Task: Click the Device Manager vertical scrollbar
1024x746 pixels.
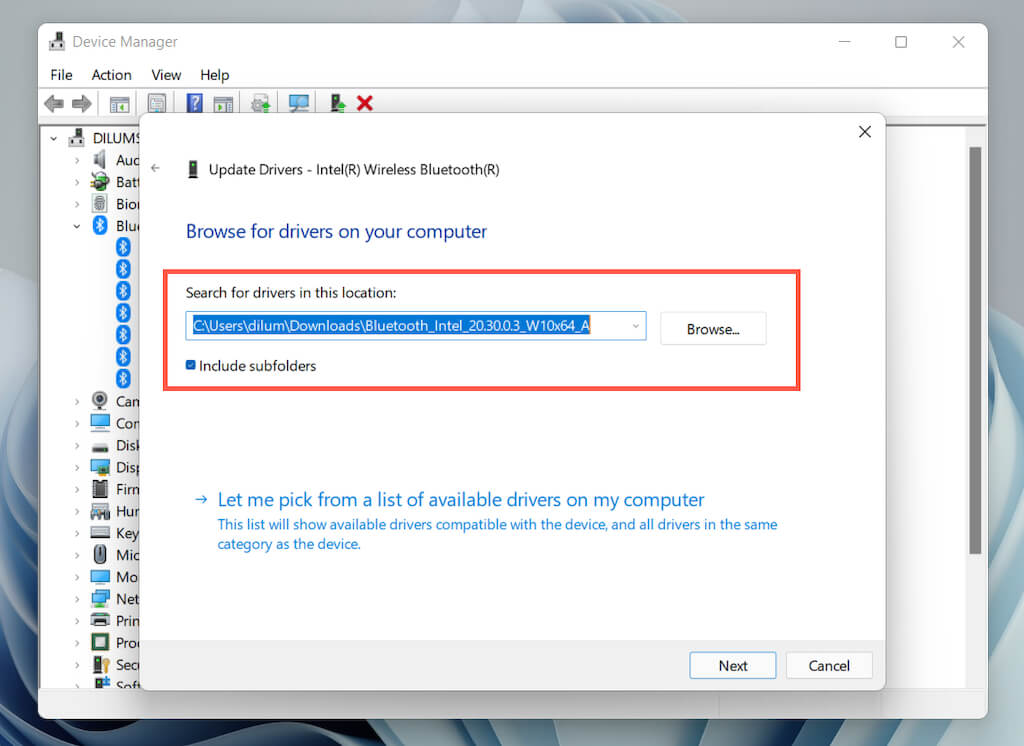Action: click(x=975, y=349)
